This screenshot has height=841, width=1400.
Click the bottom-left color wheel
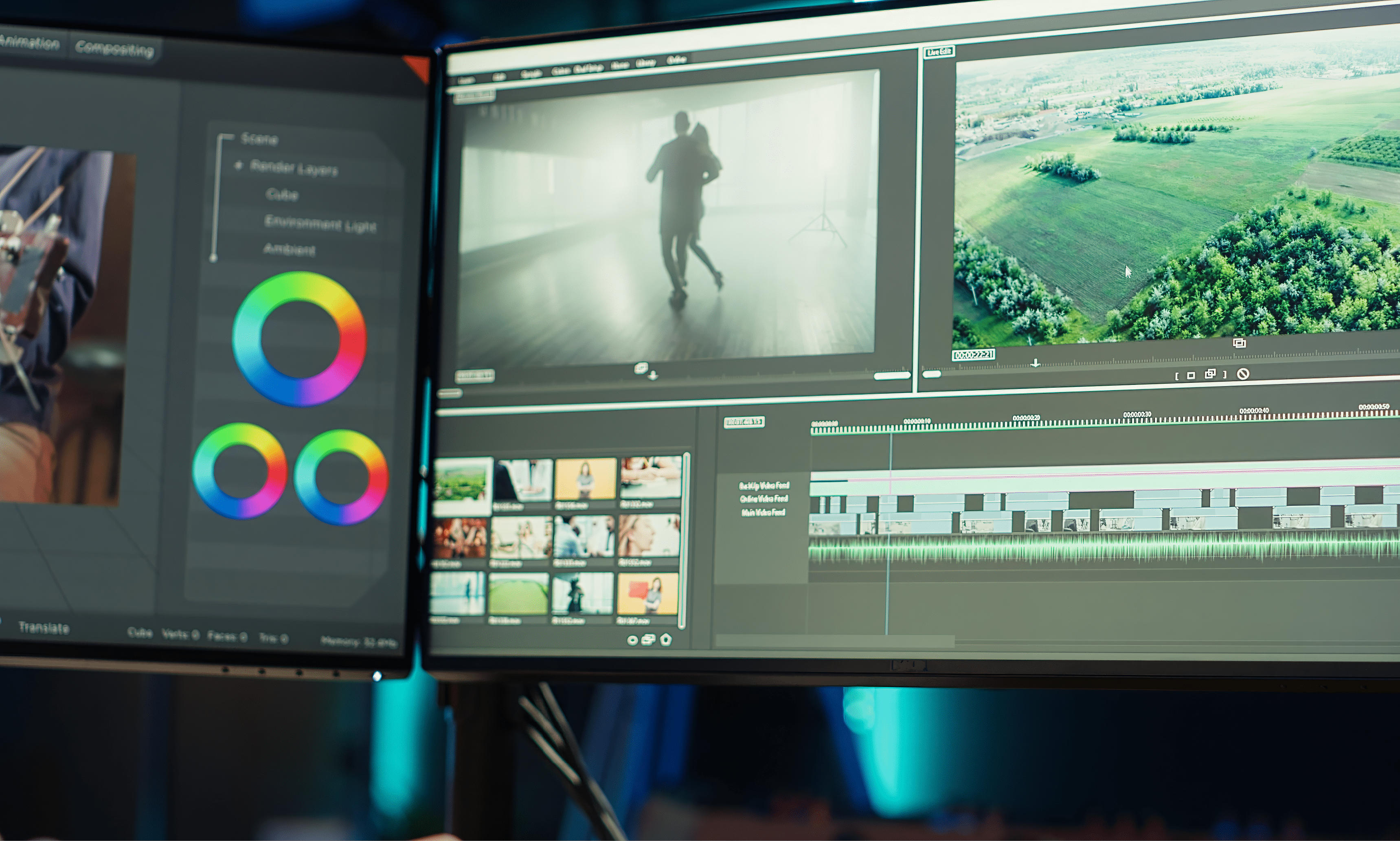pyautogui.click(x=240, y=471)
